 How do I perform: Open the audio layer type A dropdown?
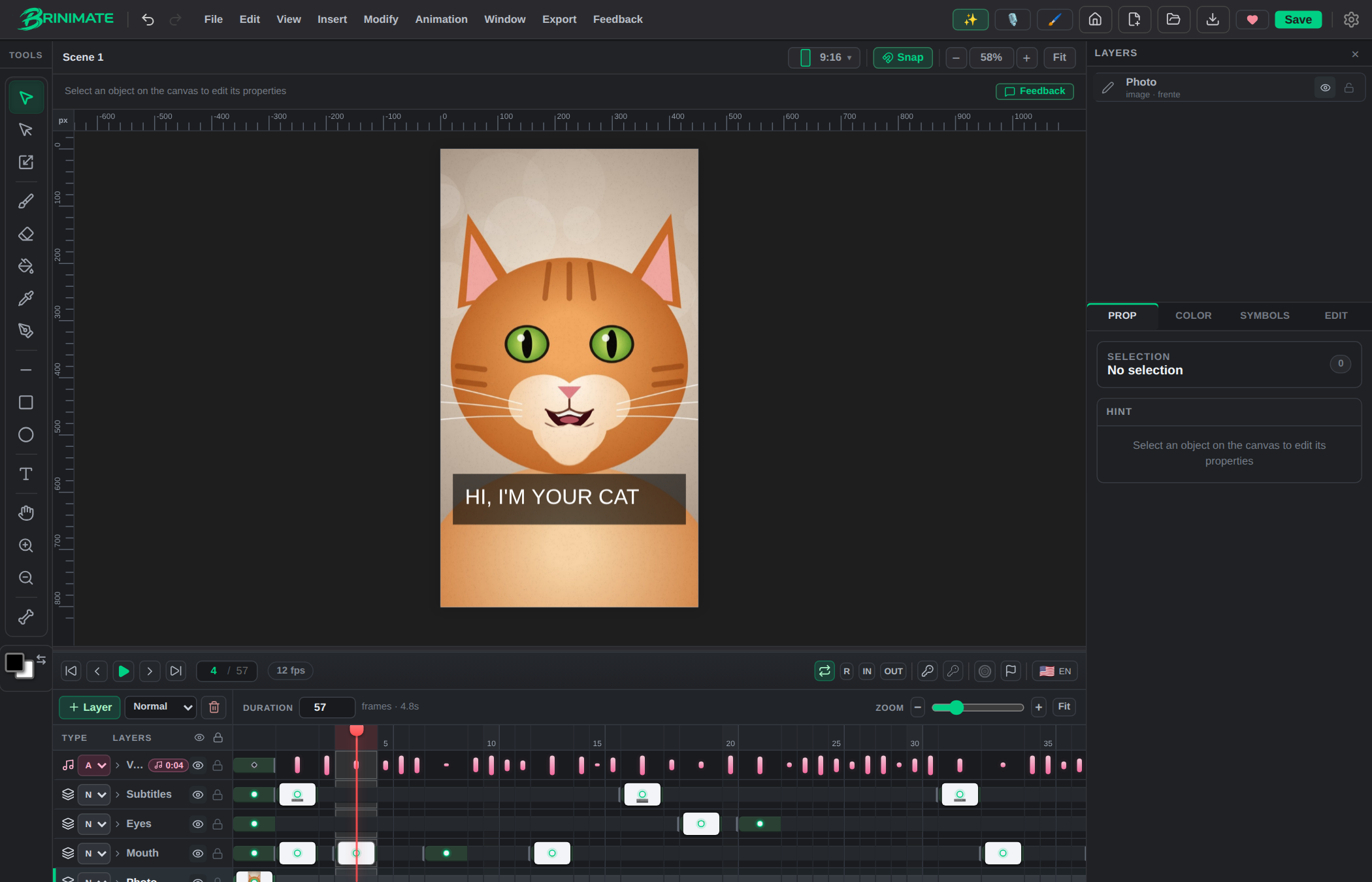coord(94,765)
